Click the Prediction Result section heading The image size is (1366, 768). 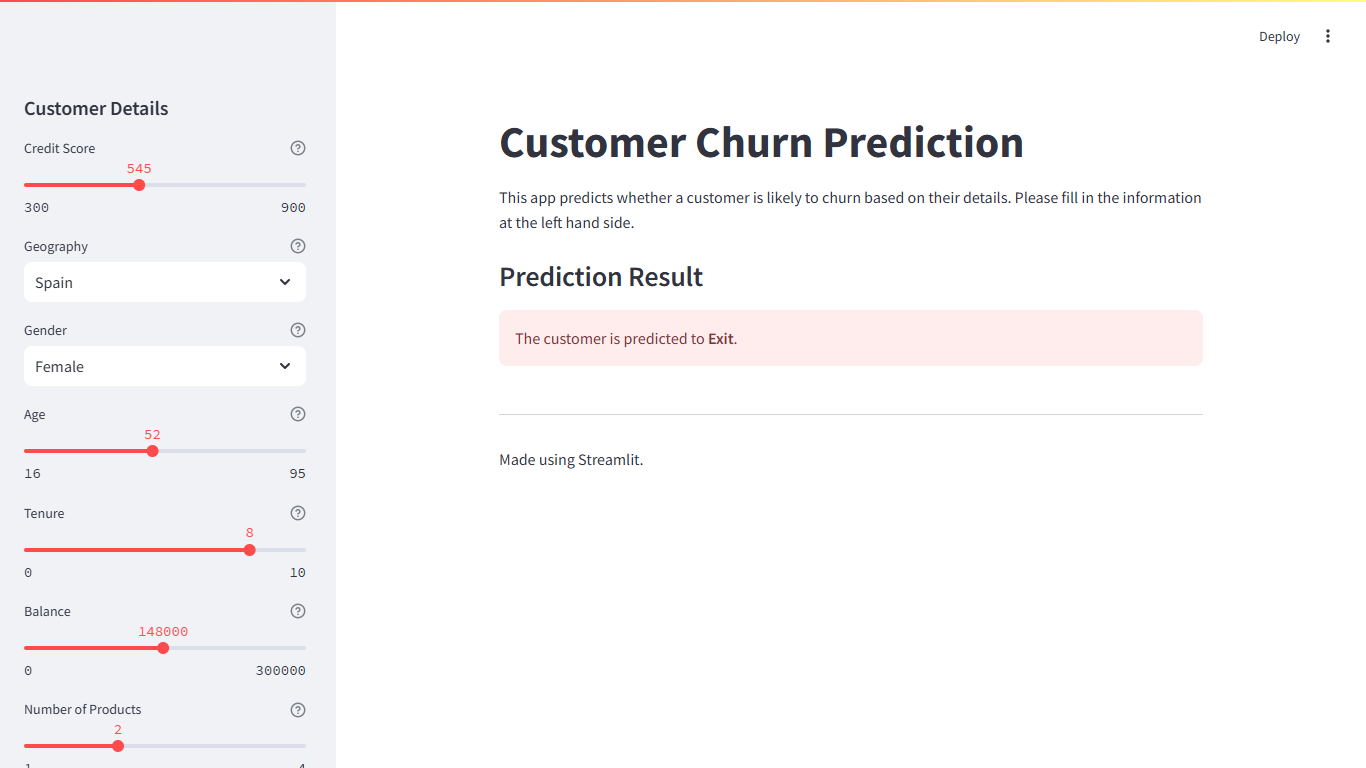coord(601,277)
